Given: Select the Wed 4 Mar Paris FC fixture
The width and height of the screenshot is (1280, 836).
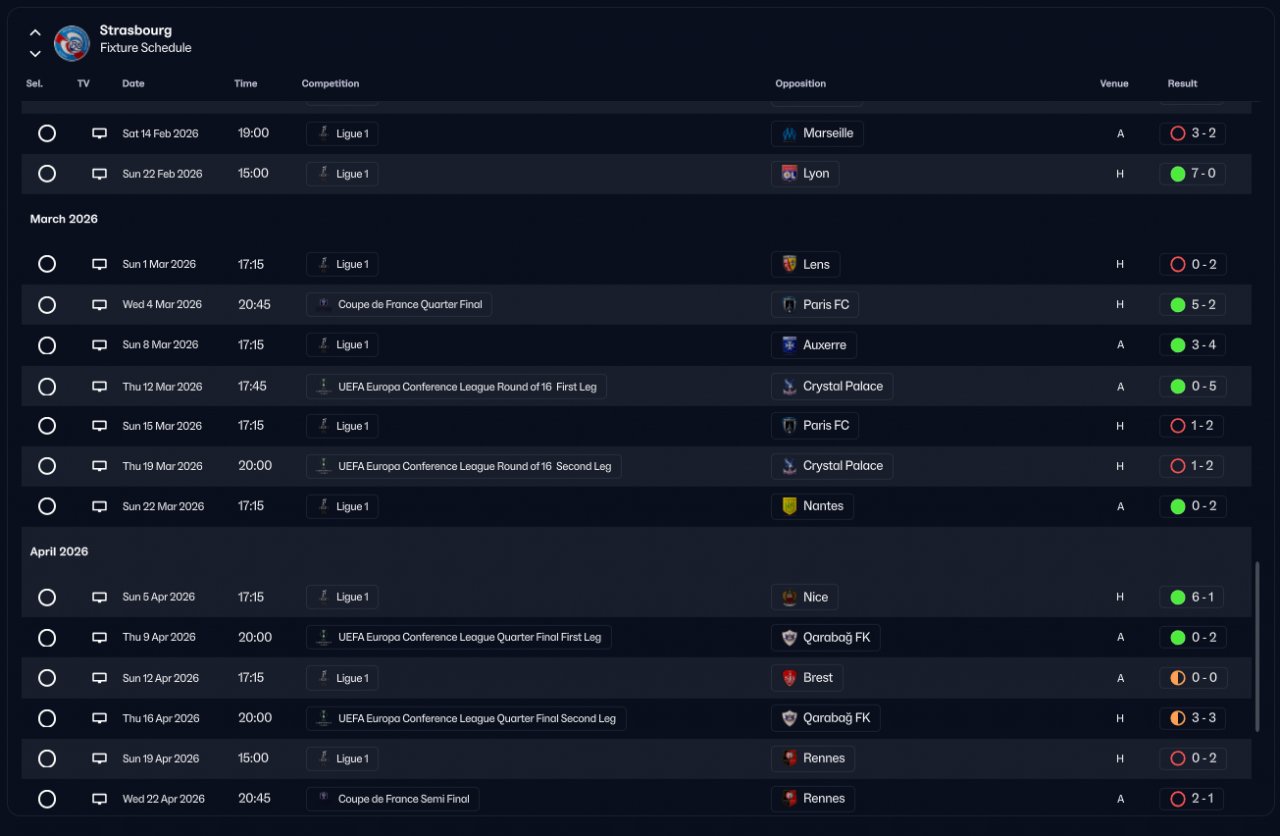Looking at the screenshot, I should click(47, 305).
